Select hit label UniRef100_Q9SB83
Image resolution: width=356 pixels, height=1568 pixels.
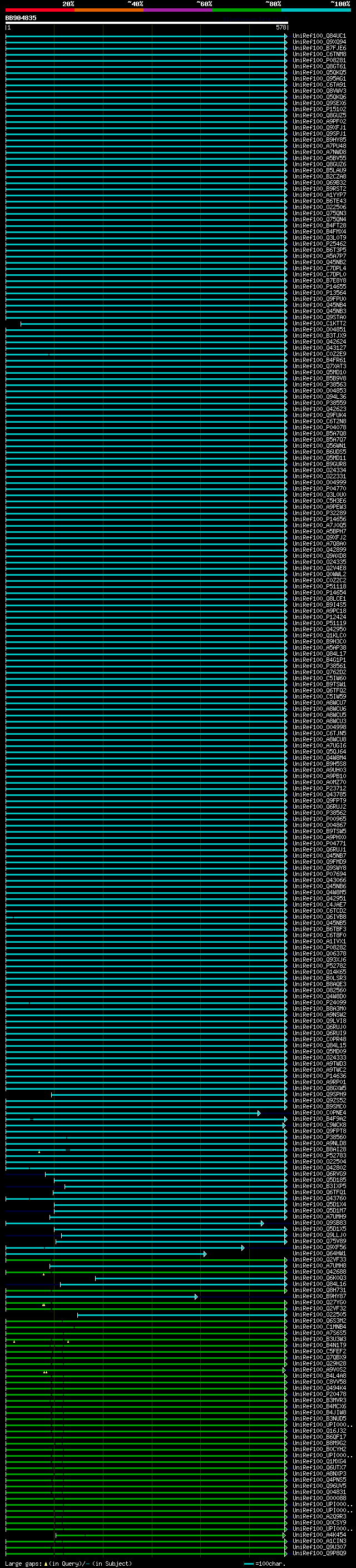(319, 1223)
